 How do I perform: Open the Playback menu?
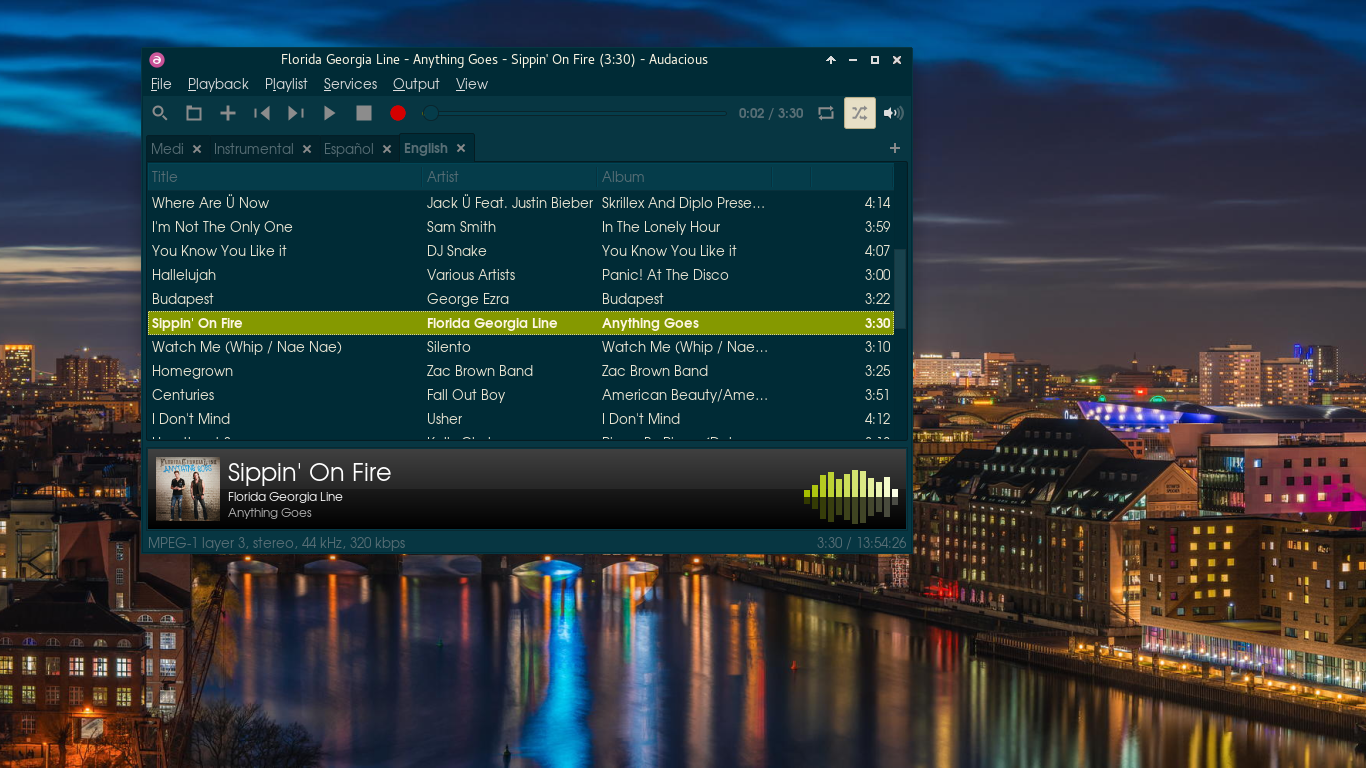click(218, 84)
